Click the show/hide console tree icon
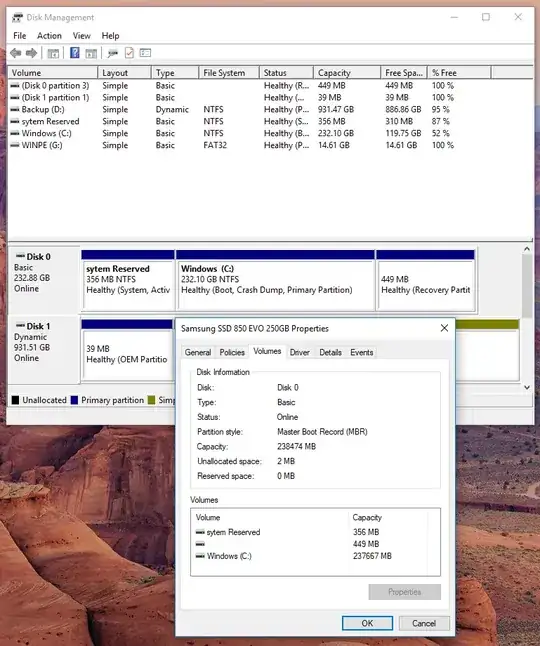The height and width of the screenshot is (646, 540). coord(53,53)
